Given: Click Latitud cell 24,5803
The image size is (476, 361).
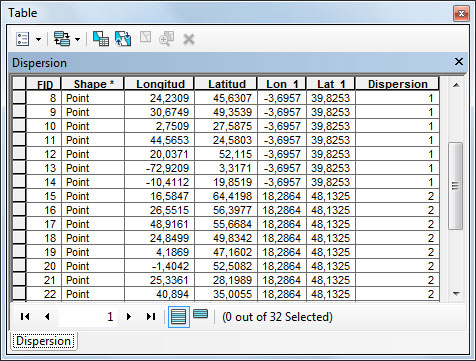Looking at the screenshot, I should [x=226, y=140].
